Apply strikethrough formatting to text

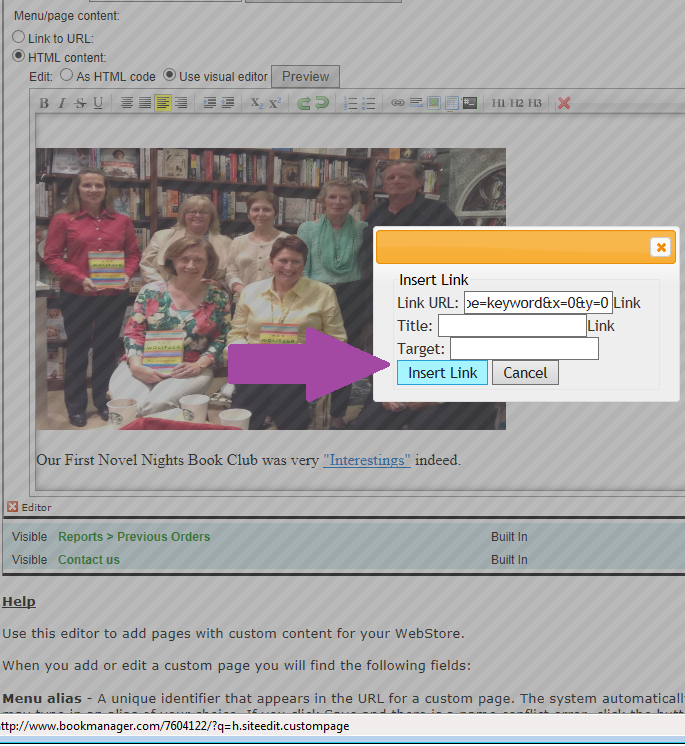80,103
